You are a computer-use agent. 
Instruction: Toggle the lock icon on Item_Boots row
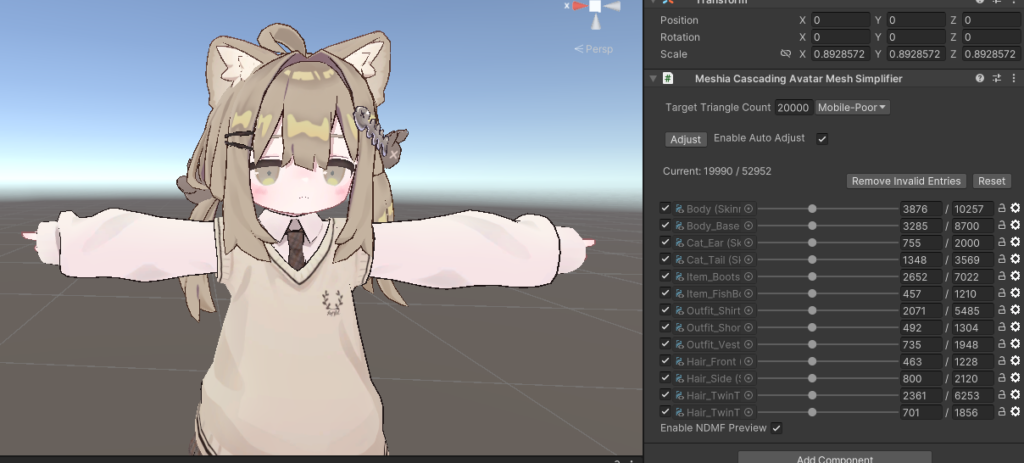tap(1001, 277)
